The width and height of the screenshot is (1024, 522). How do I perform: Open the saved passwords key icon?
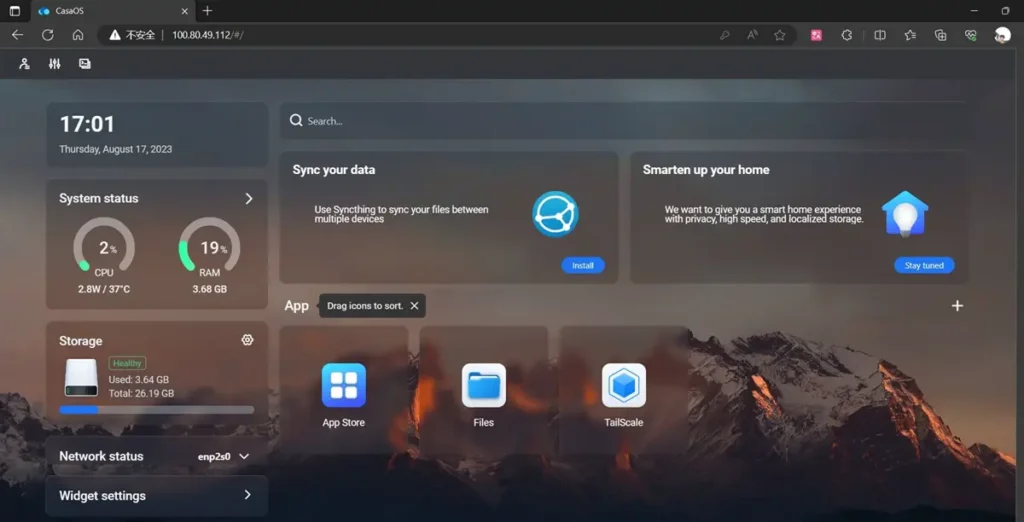[724, 35]
